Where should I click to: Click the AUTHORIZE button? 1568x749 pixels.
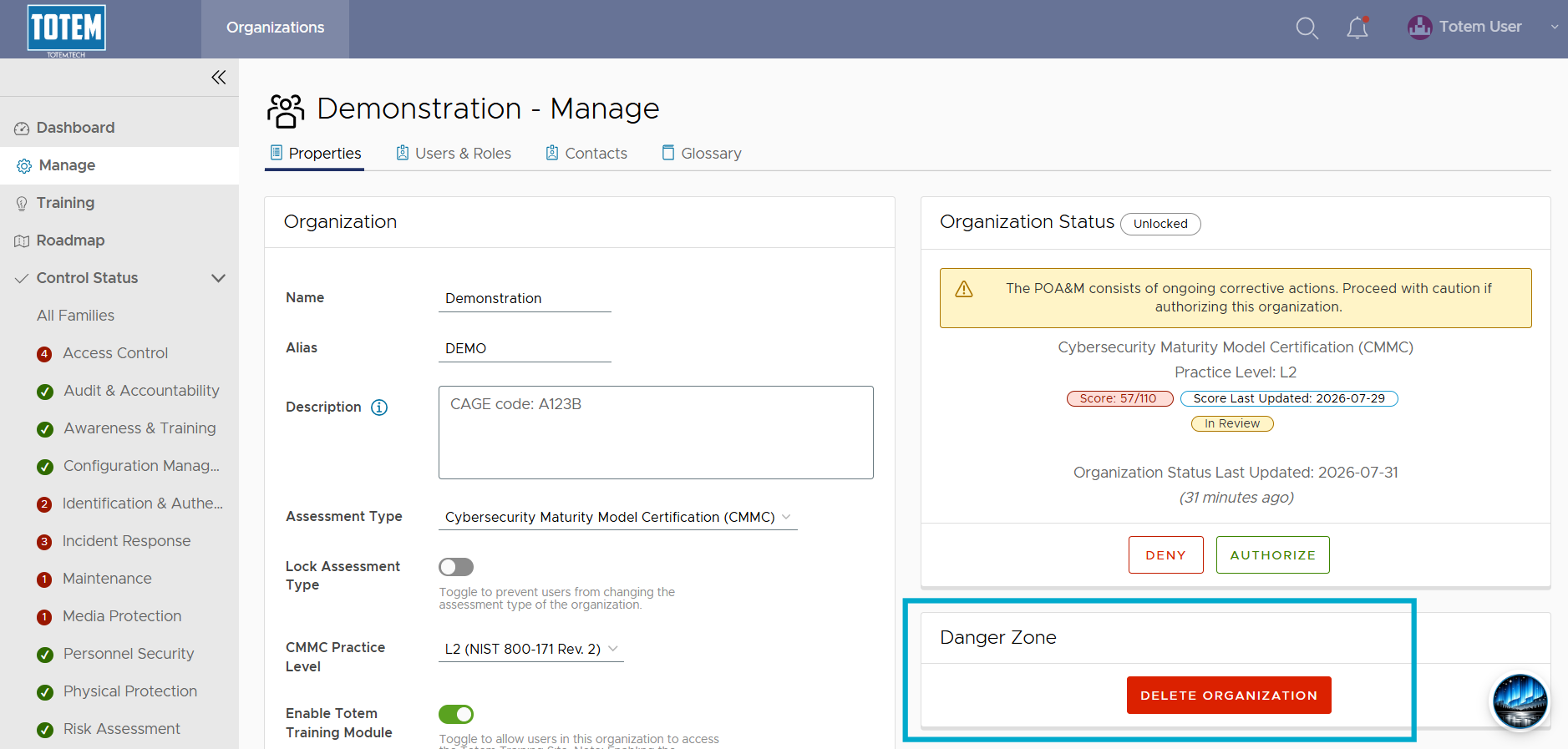click(x=1272, y=555)
